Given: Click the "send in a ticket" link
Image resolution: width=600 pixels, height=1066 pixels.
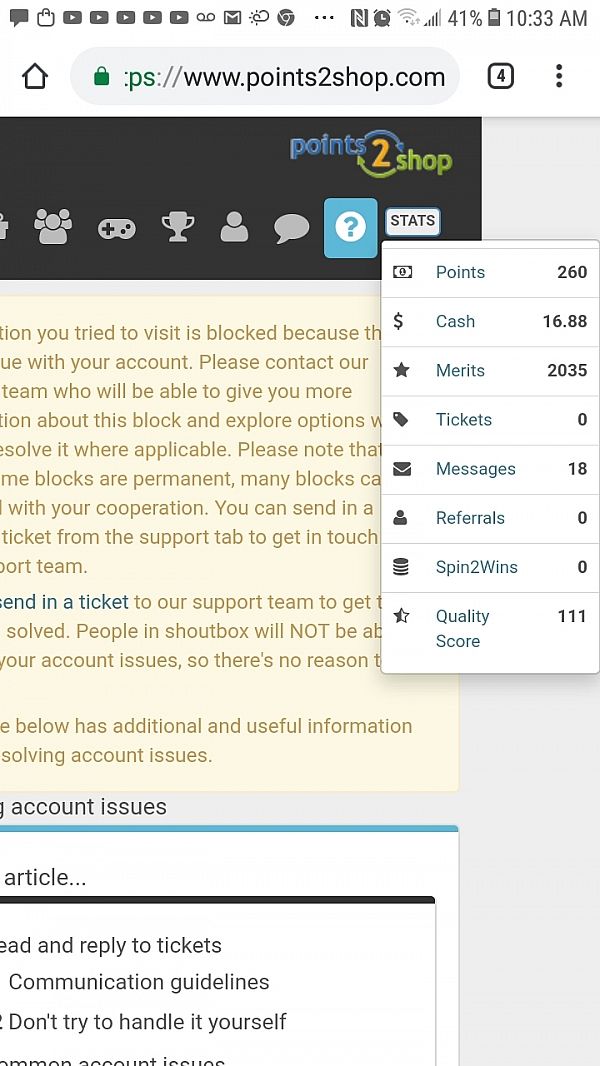Looking at the screenshot, I should [65, 602].
